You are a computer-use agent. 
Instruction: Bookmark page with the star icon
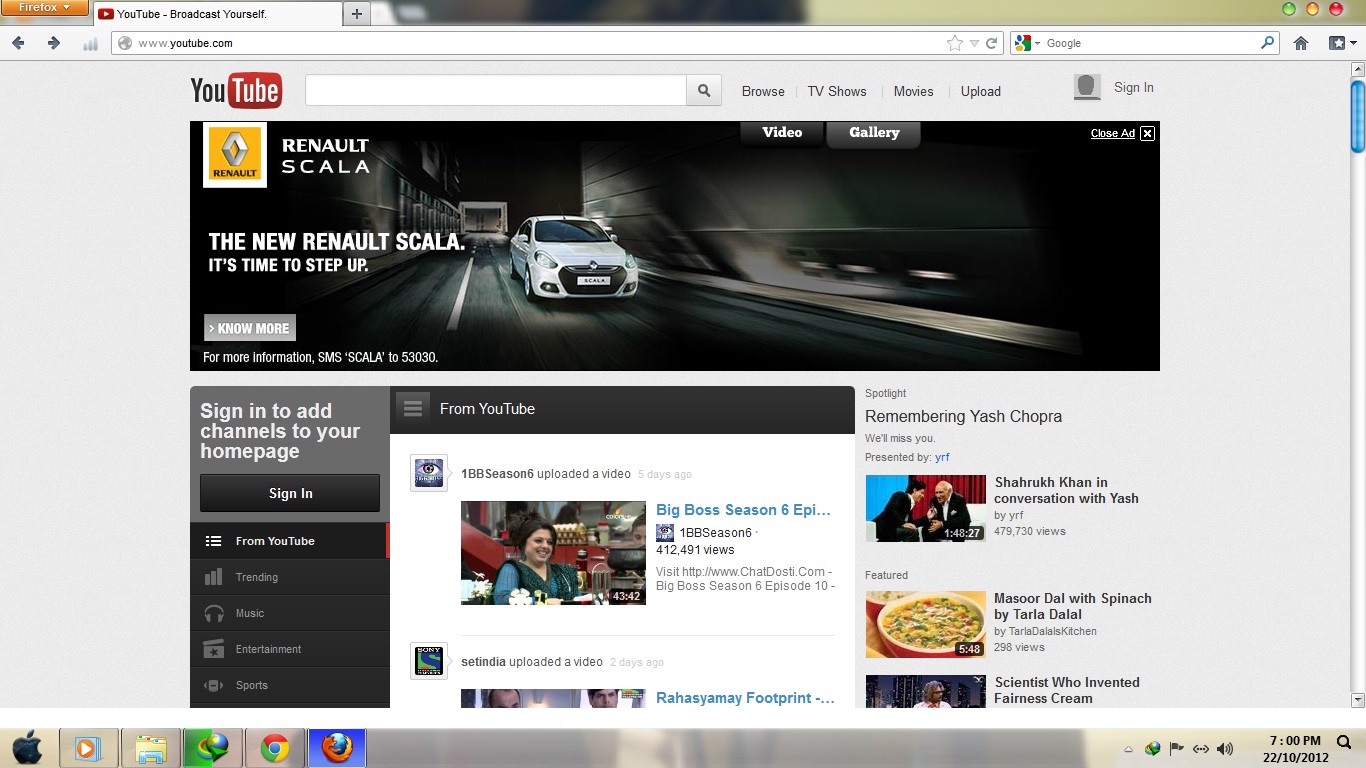click(955, 43)
